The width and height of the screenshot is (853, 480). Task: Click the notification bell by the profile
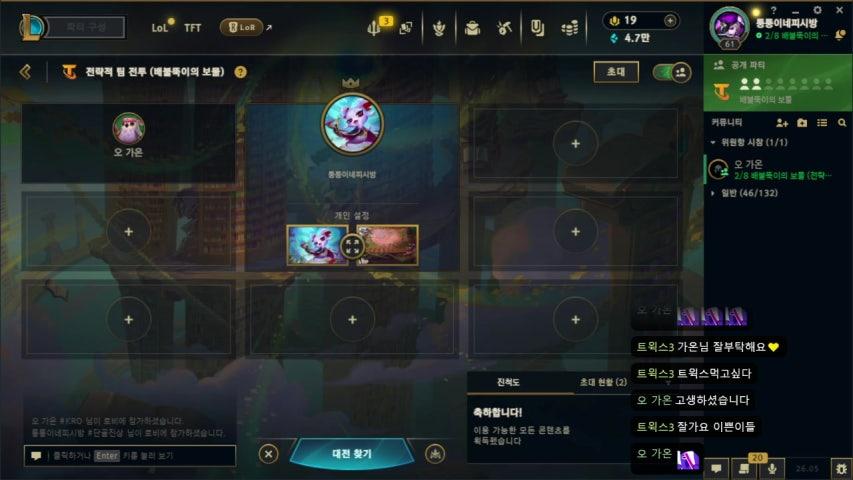pyautogui.click(x=840, y=35)
